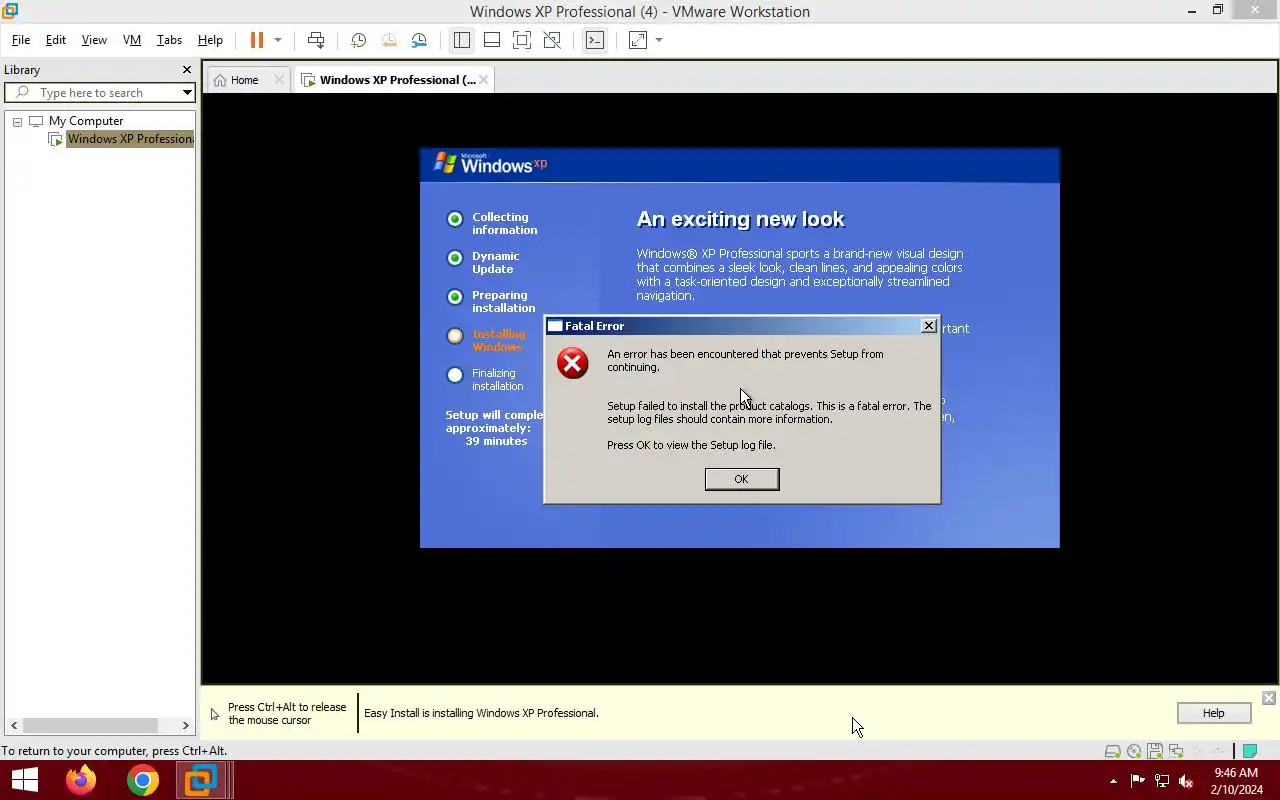The width and height of the screenshot is (1280, 800).
Task: Click the Installing Windows step indicator
Action: point(455,336)
